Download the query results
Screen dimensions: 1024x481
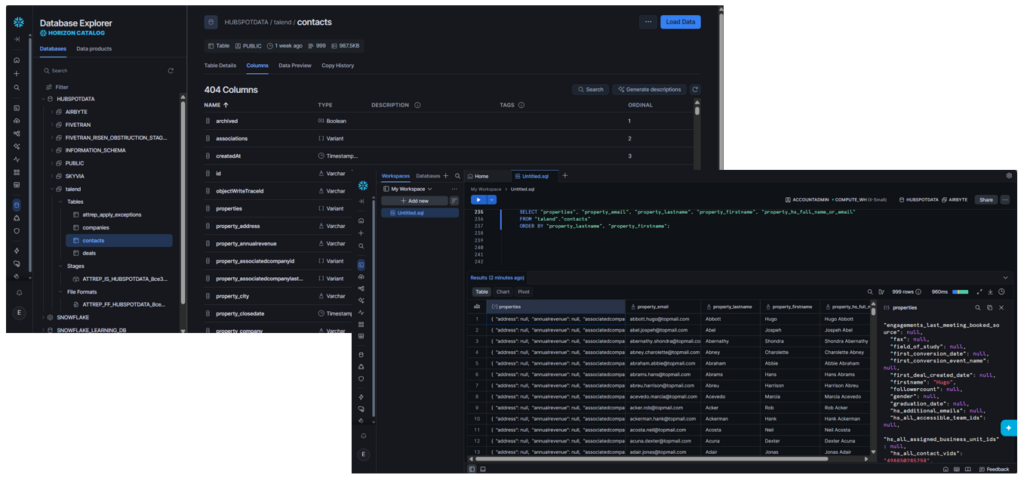(990, 292)
